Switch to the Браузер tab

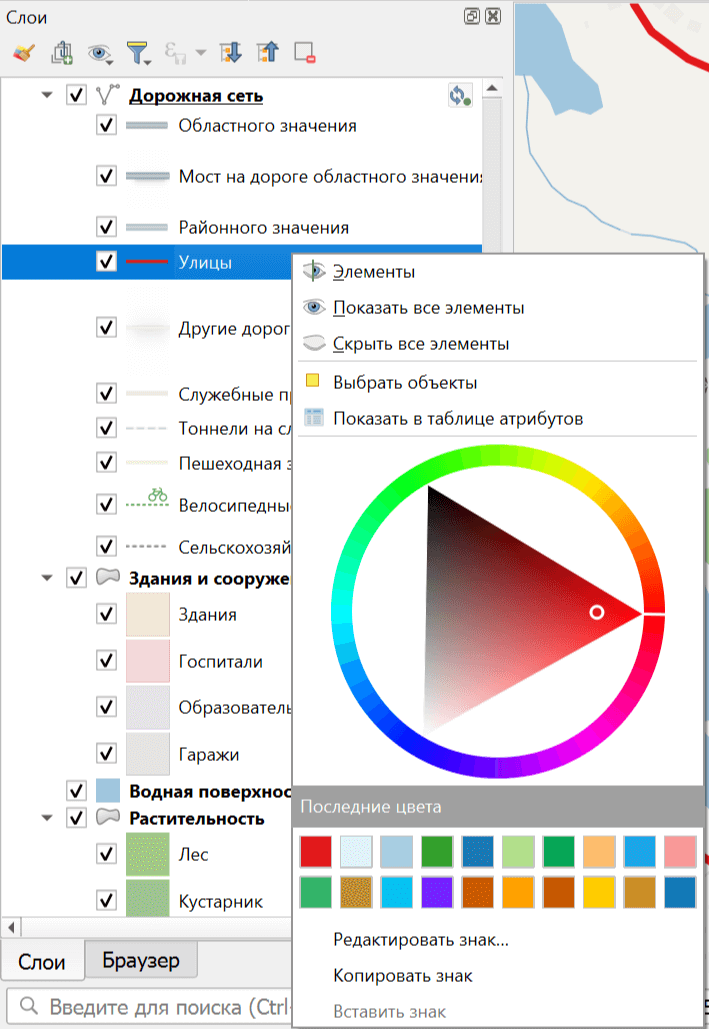(x=141, y=961)
